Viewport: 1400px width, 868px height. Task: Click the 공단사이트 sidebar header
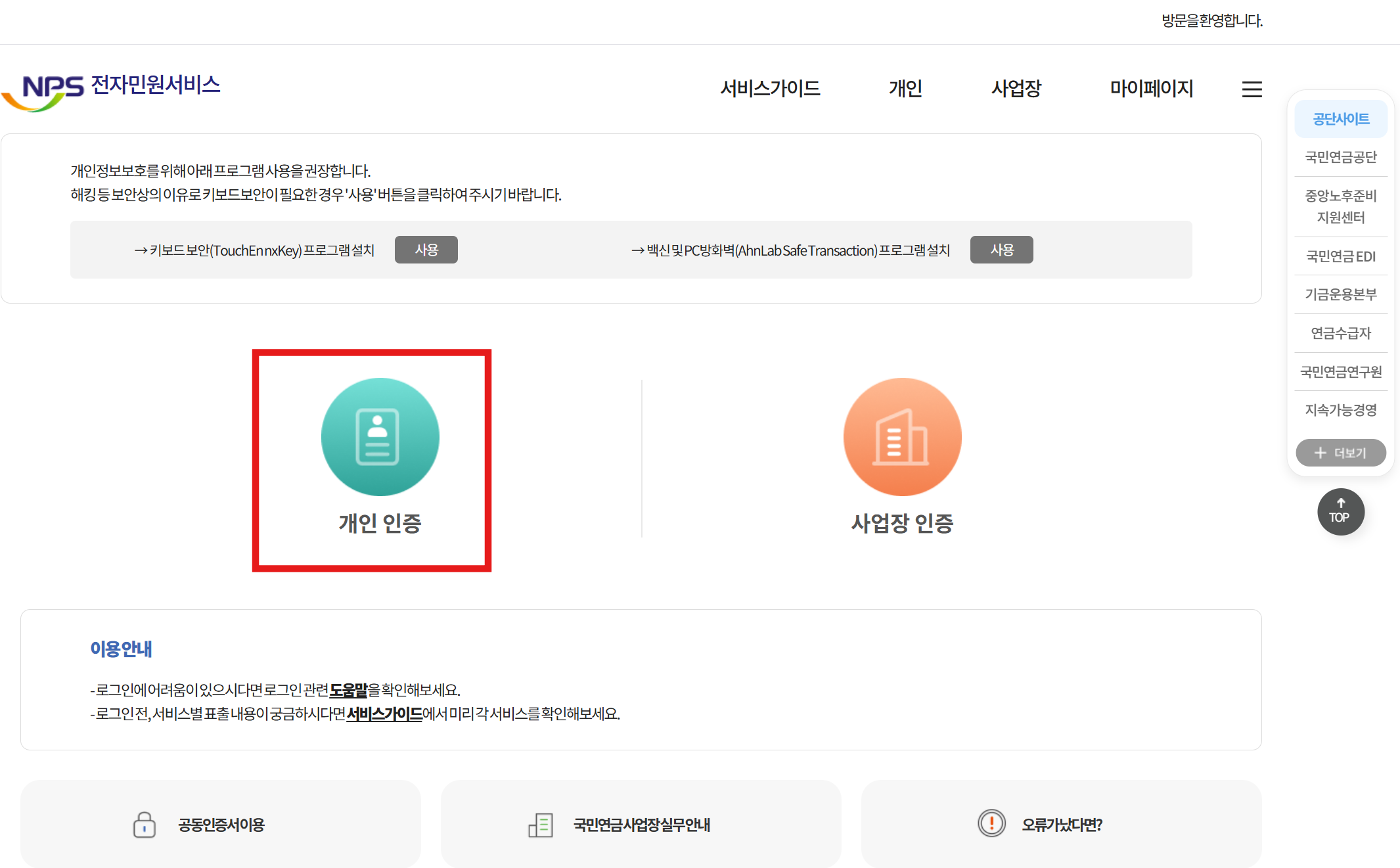tap(1340, 119)
